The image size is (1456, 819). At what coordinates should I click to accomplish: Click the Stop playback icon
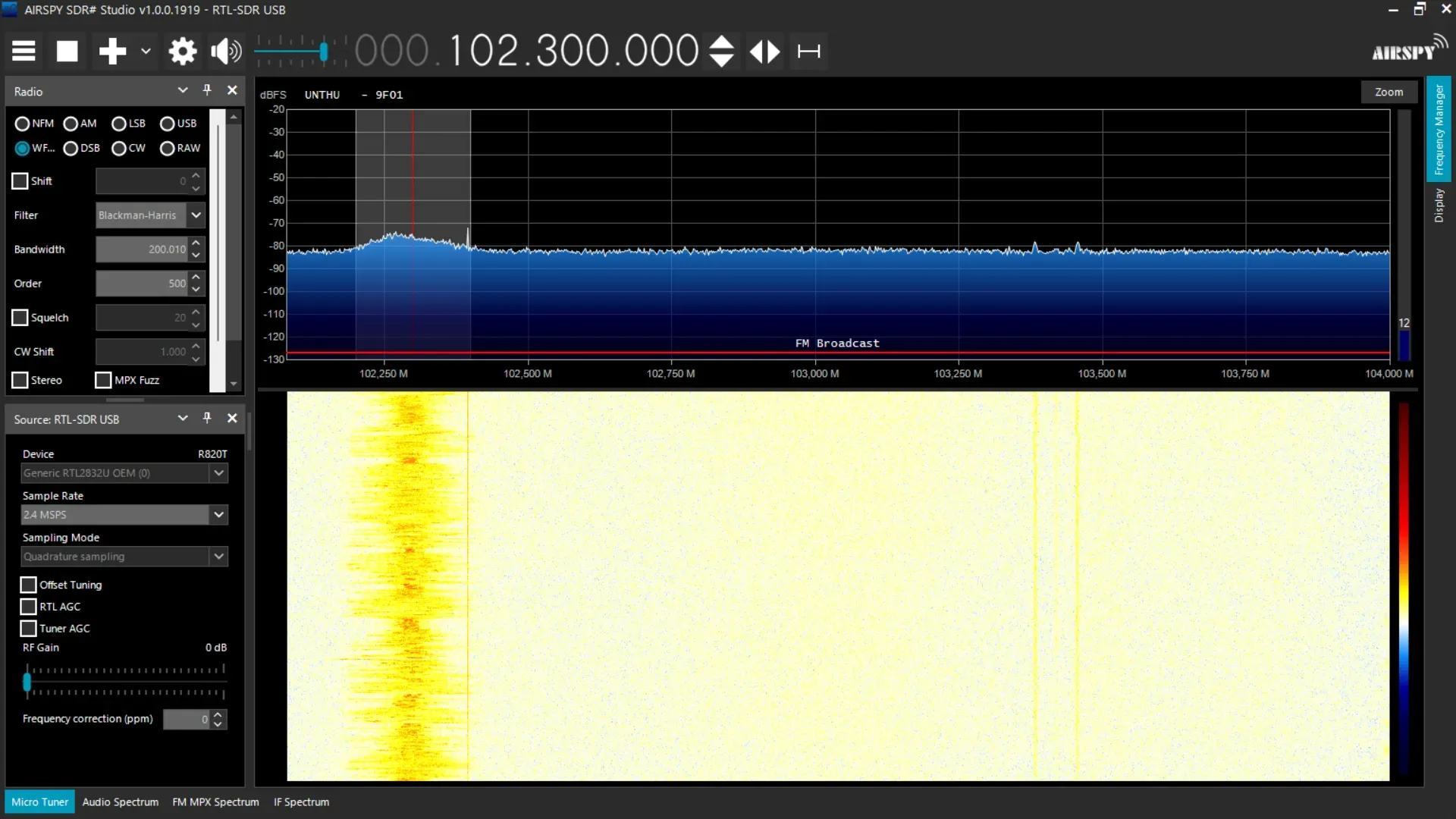pos(67,51)
